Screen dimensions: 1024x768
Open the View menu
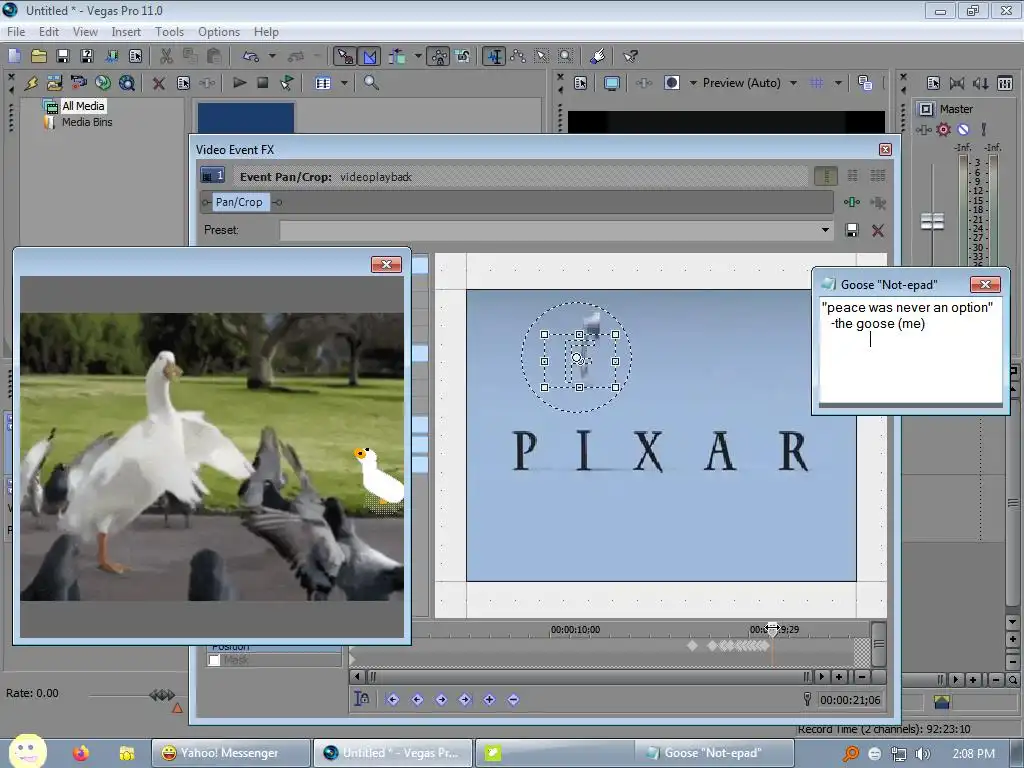pyautogui.click(x=85, y=31)
